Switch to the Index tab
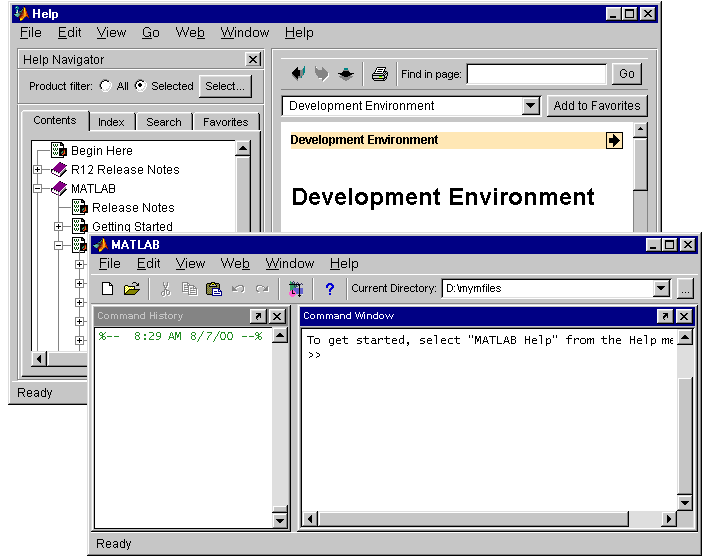This screenshot has width=704, height=558. [111, 122]
